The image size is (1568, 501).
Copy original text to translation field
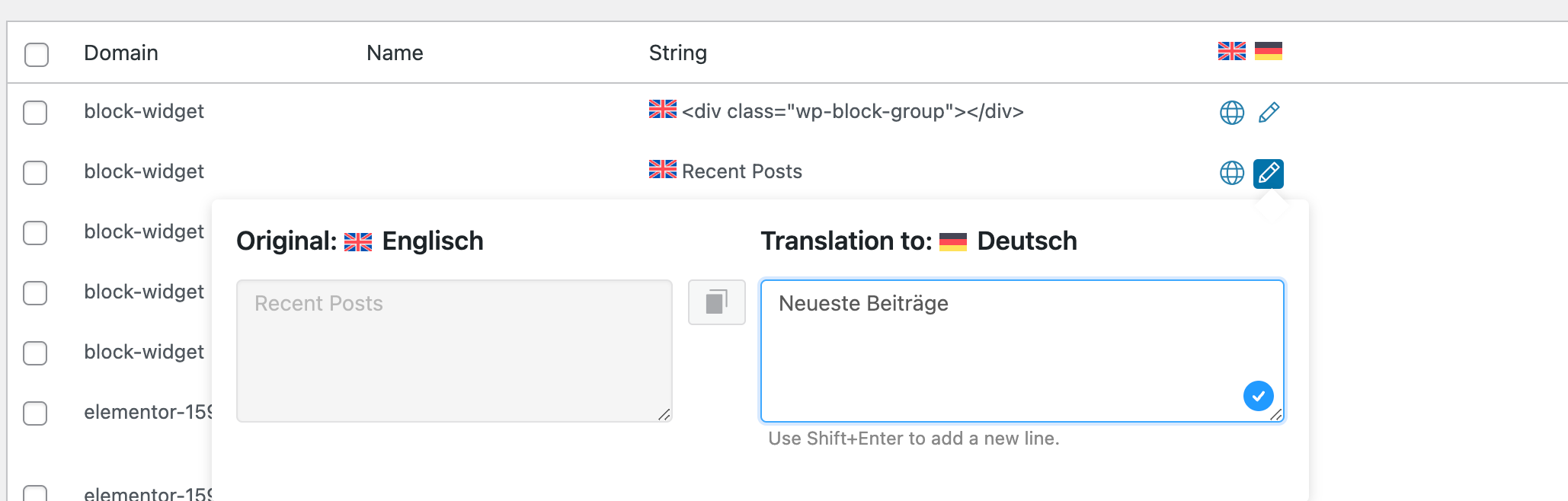coord(716,302)
